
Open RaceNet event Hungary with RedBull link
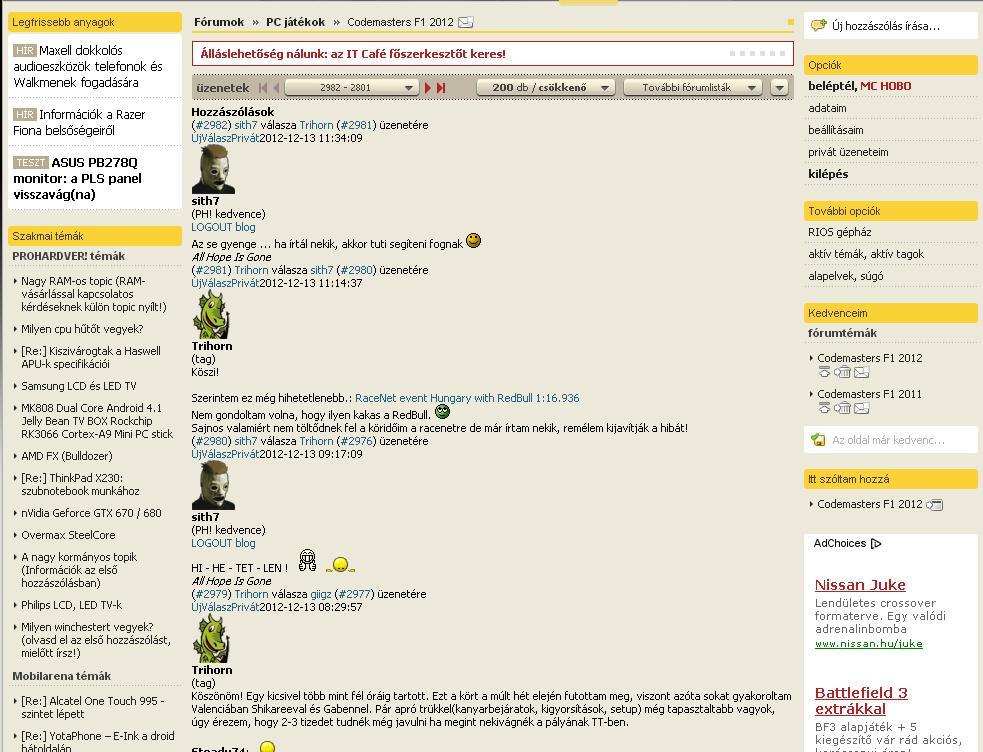point(467,398)
